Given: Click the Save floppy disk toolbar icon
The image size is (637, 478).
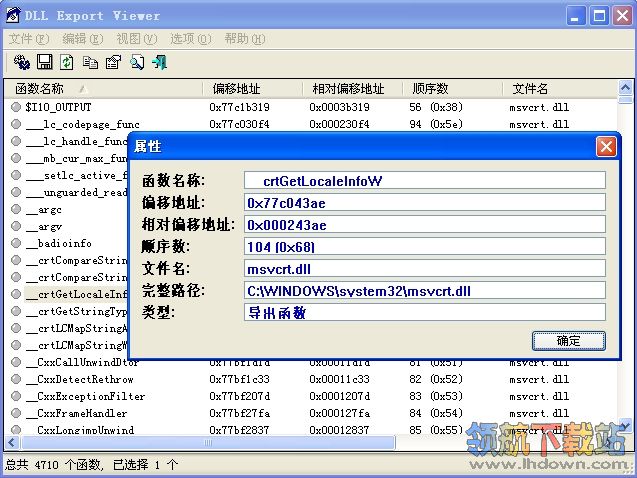Looking at the screenshot, I should 45,62.
